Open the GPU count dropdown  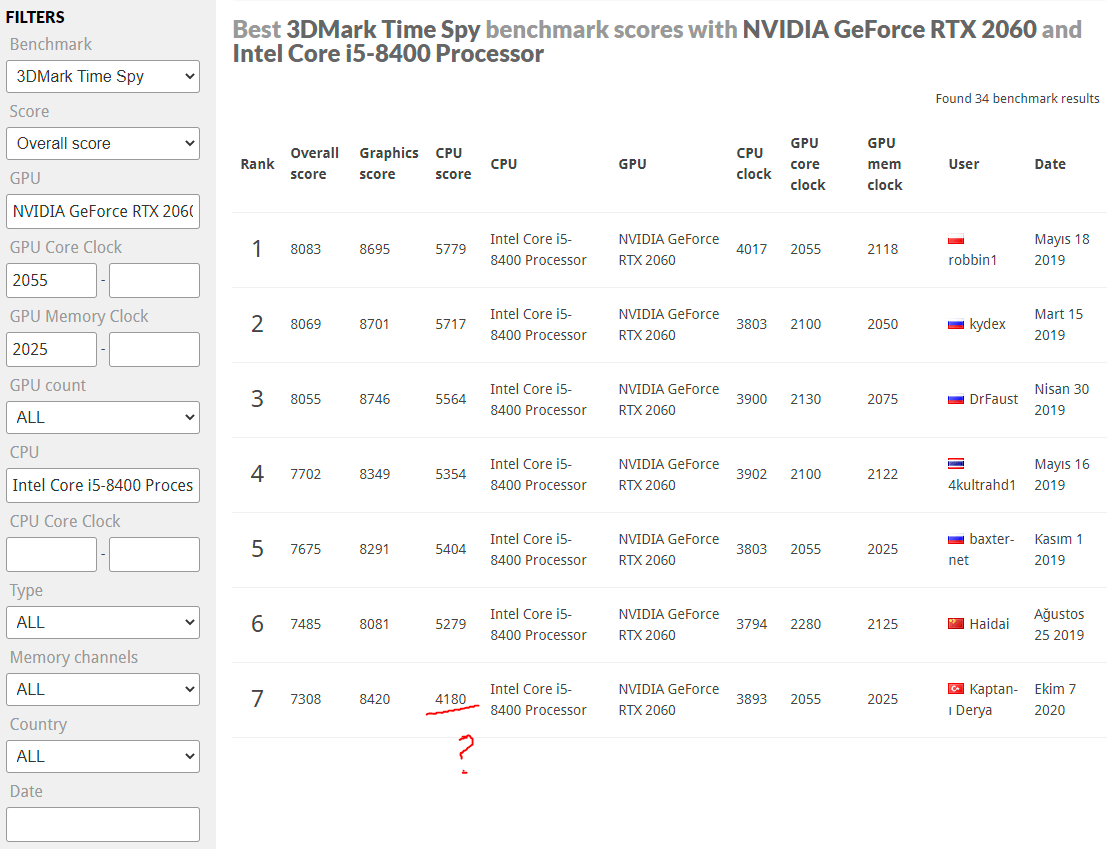pos(103,417)
